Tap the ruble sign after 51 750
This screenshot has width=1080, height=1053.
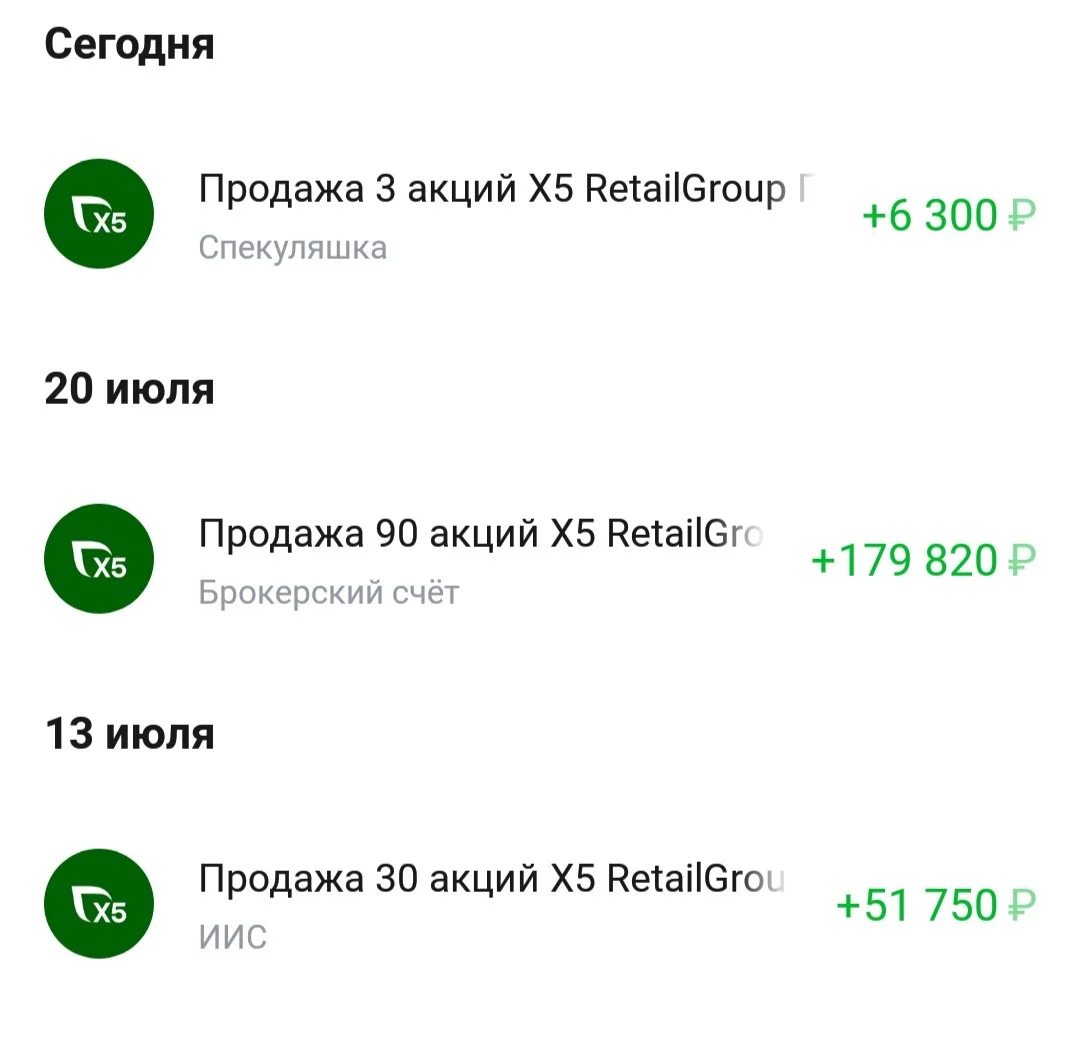pyautogui.click(x=1021, y=906)
